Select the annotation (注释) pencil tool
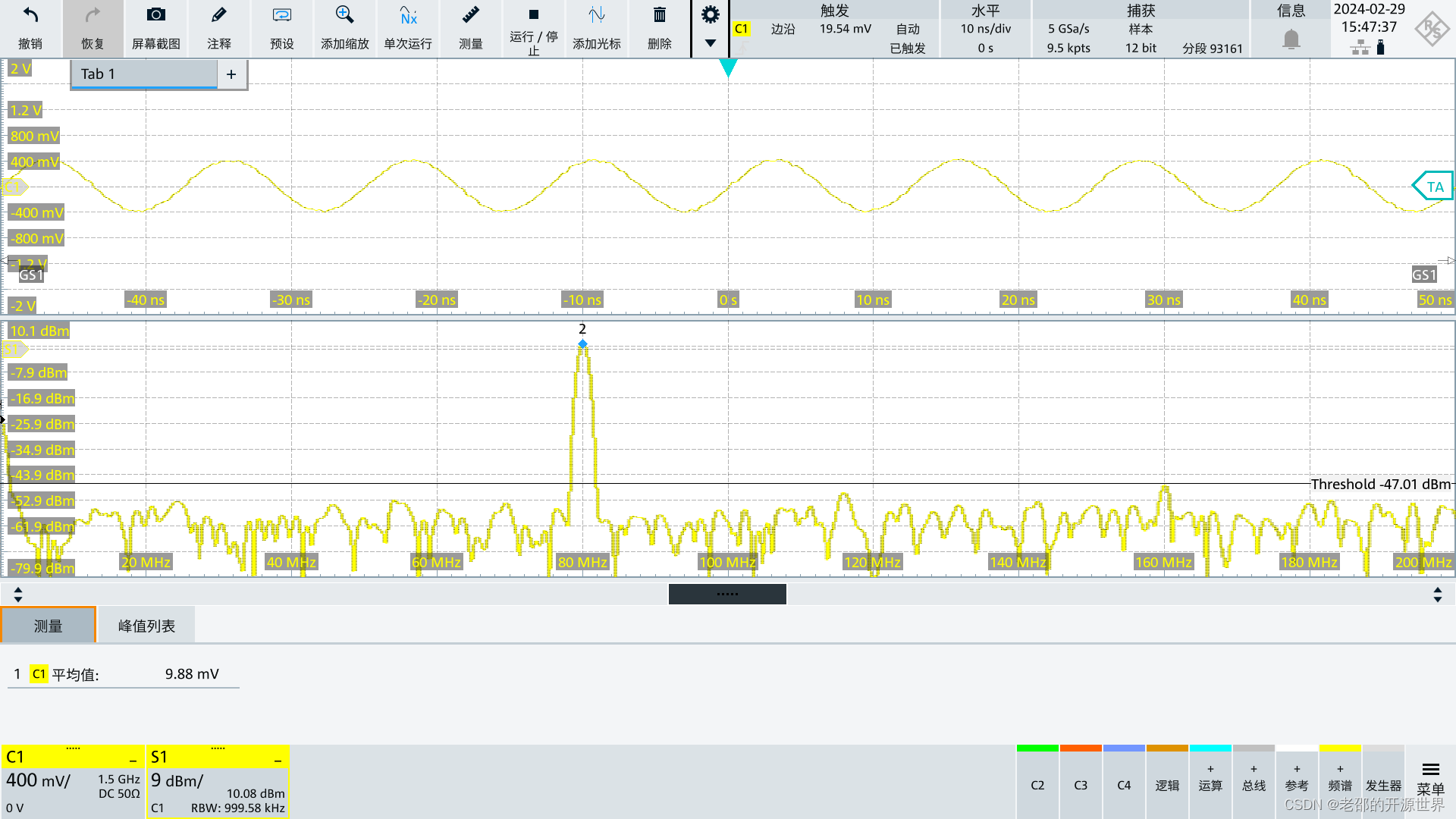The width and height of the screenshot is (1456, 819). [218, 15]
